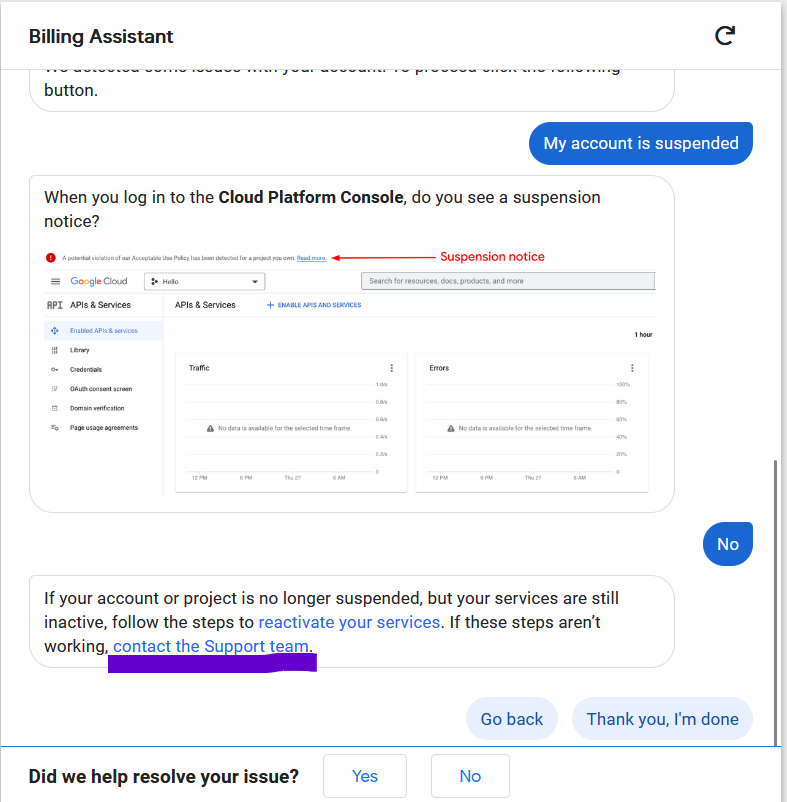
Task: Click the Library icon in sidebar
Action: tap(54, 350)
